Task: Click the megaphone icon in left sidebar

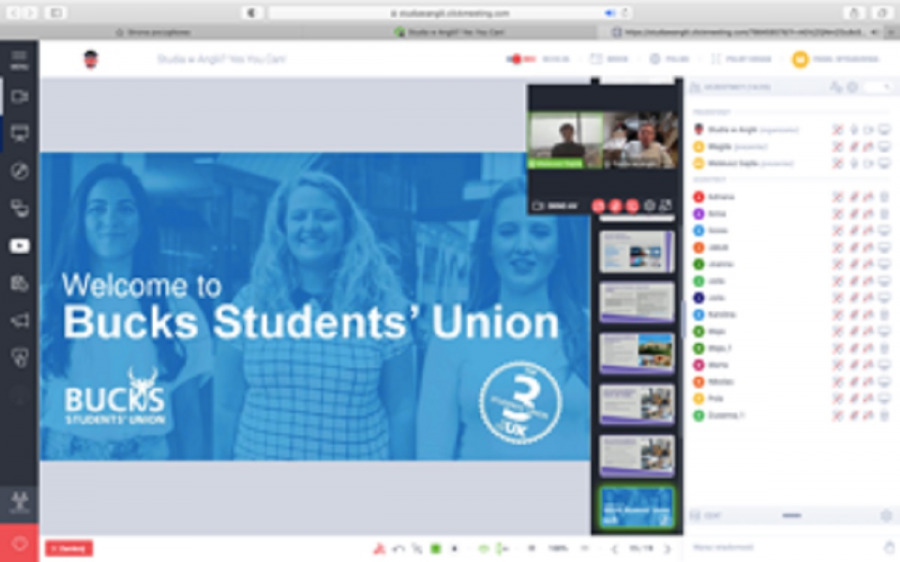Action: tap(20, 320)
